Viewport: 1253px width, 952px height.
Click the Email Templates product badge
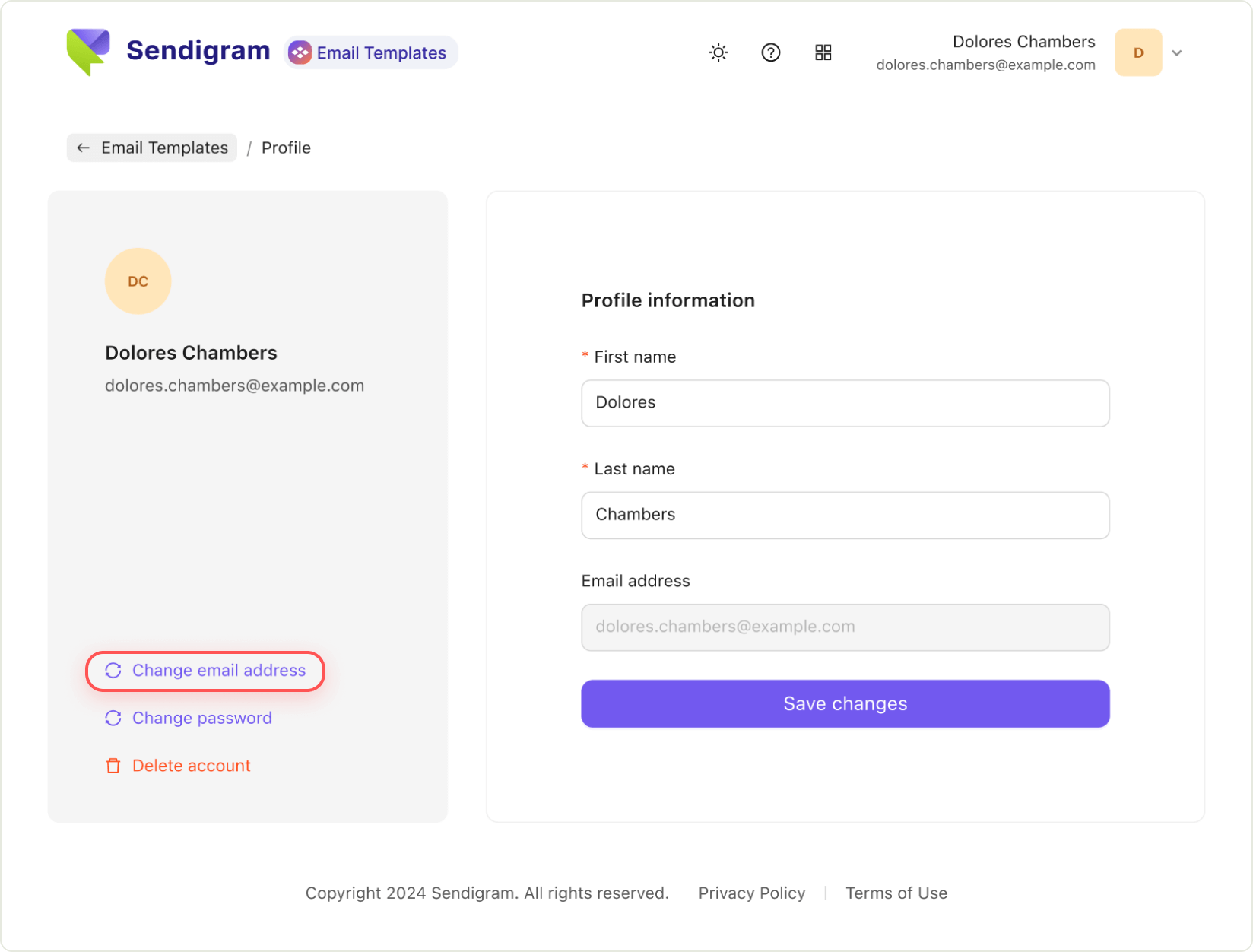click(x=370, y=52)
